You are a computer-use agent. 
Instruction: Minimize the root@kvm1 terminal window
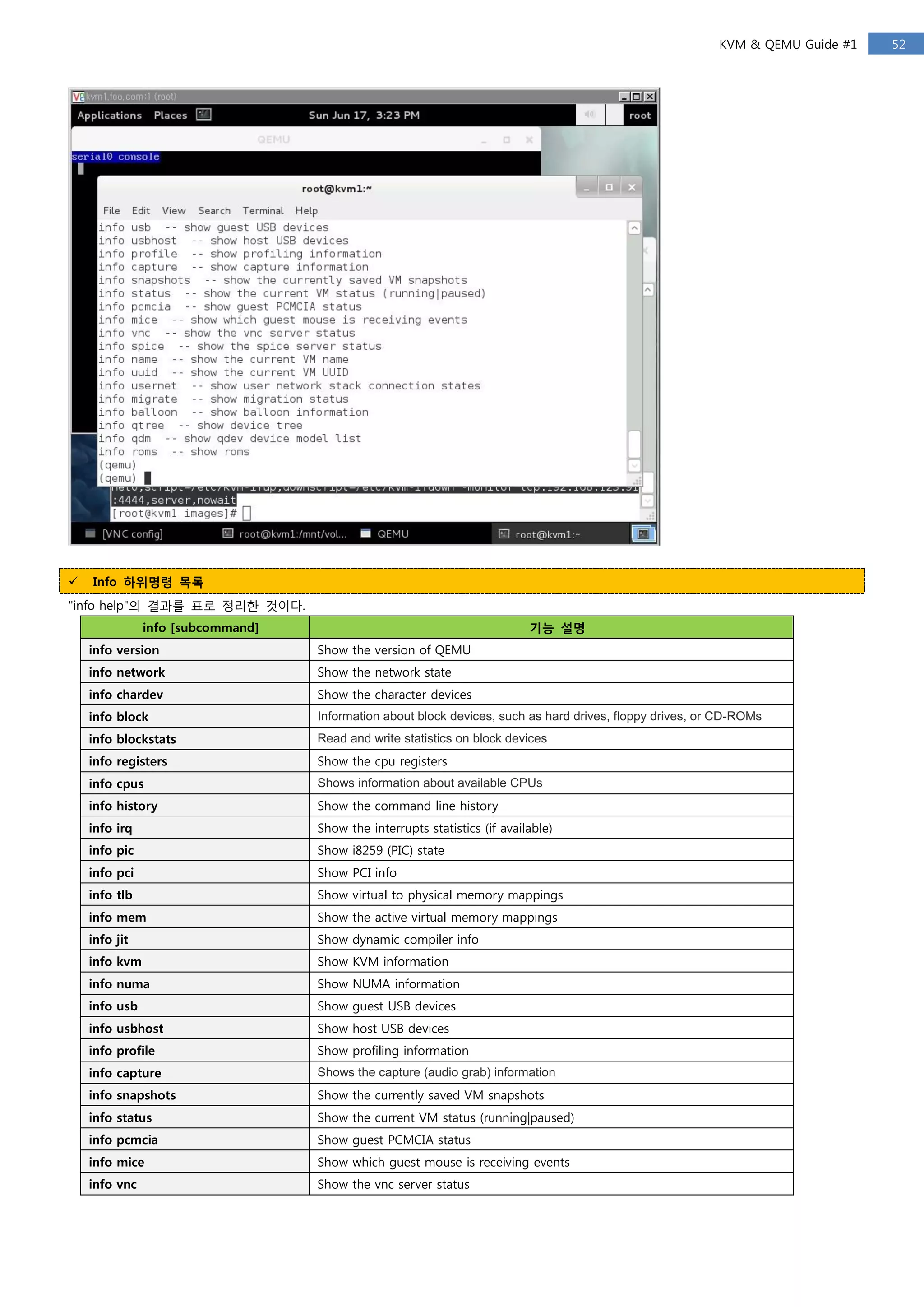point(587,187)
